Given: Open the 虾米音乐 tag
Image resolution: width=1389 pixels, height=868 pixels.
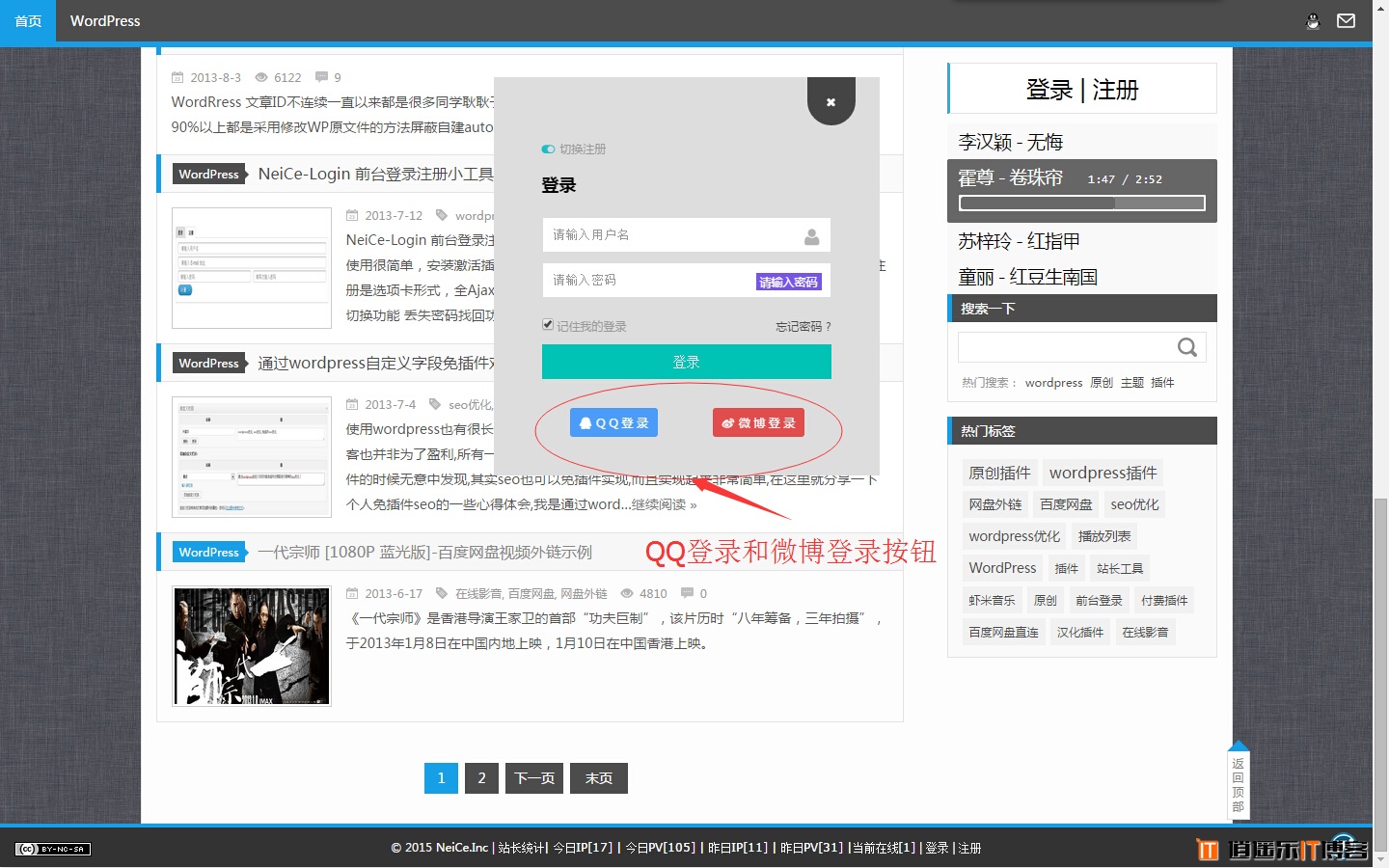Looking at the screenshot, I should pos(992,600).
